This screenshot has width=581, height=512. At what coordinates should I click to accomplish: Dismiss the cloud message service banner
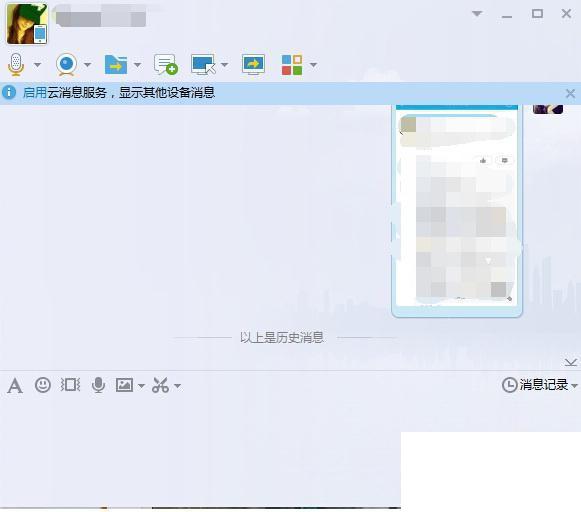point(571,93)
